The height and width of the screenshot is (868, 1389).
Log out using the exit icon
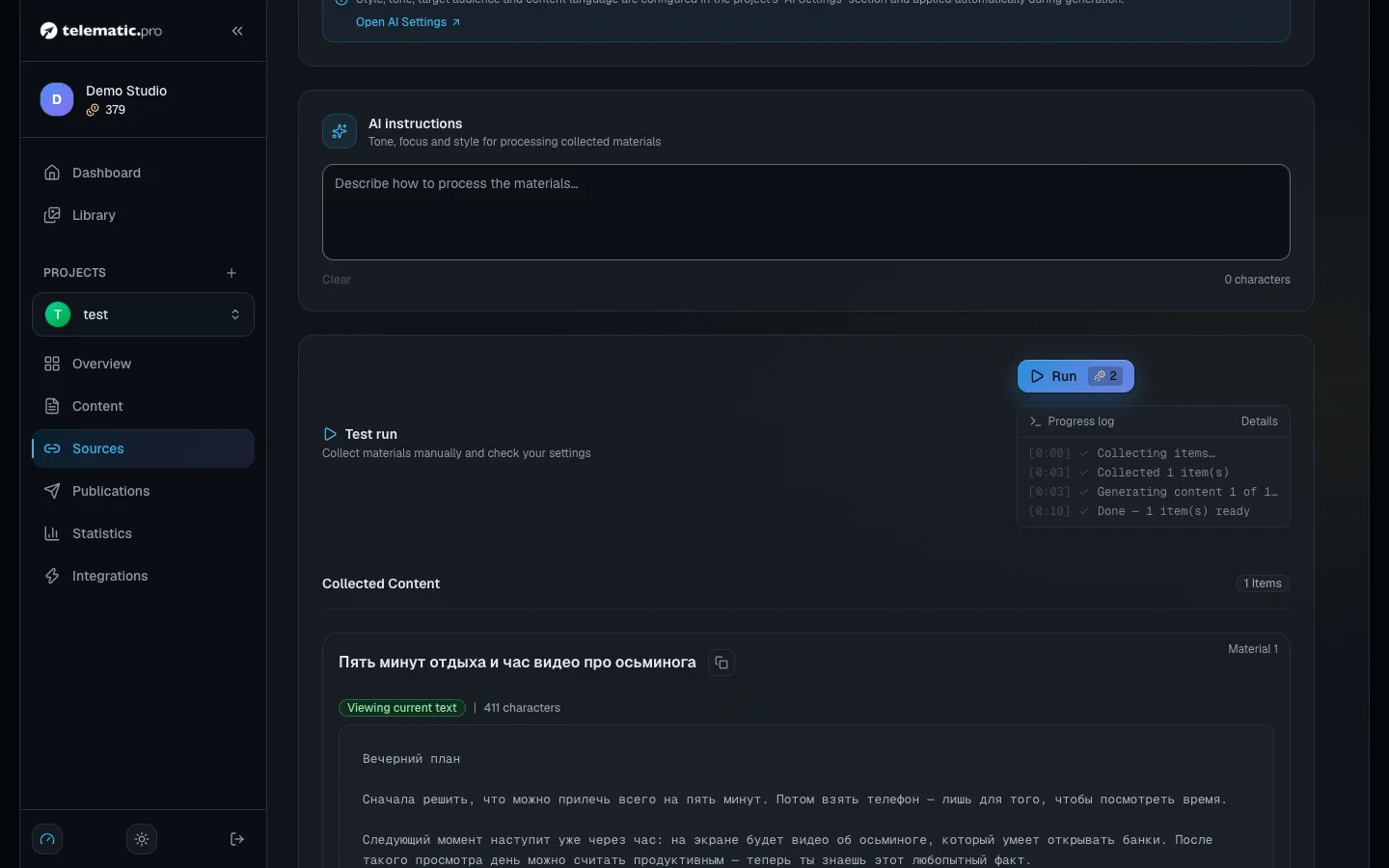(x=237, y=839)
